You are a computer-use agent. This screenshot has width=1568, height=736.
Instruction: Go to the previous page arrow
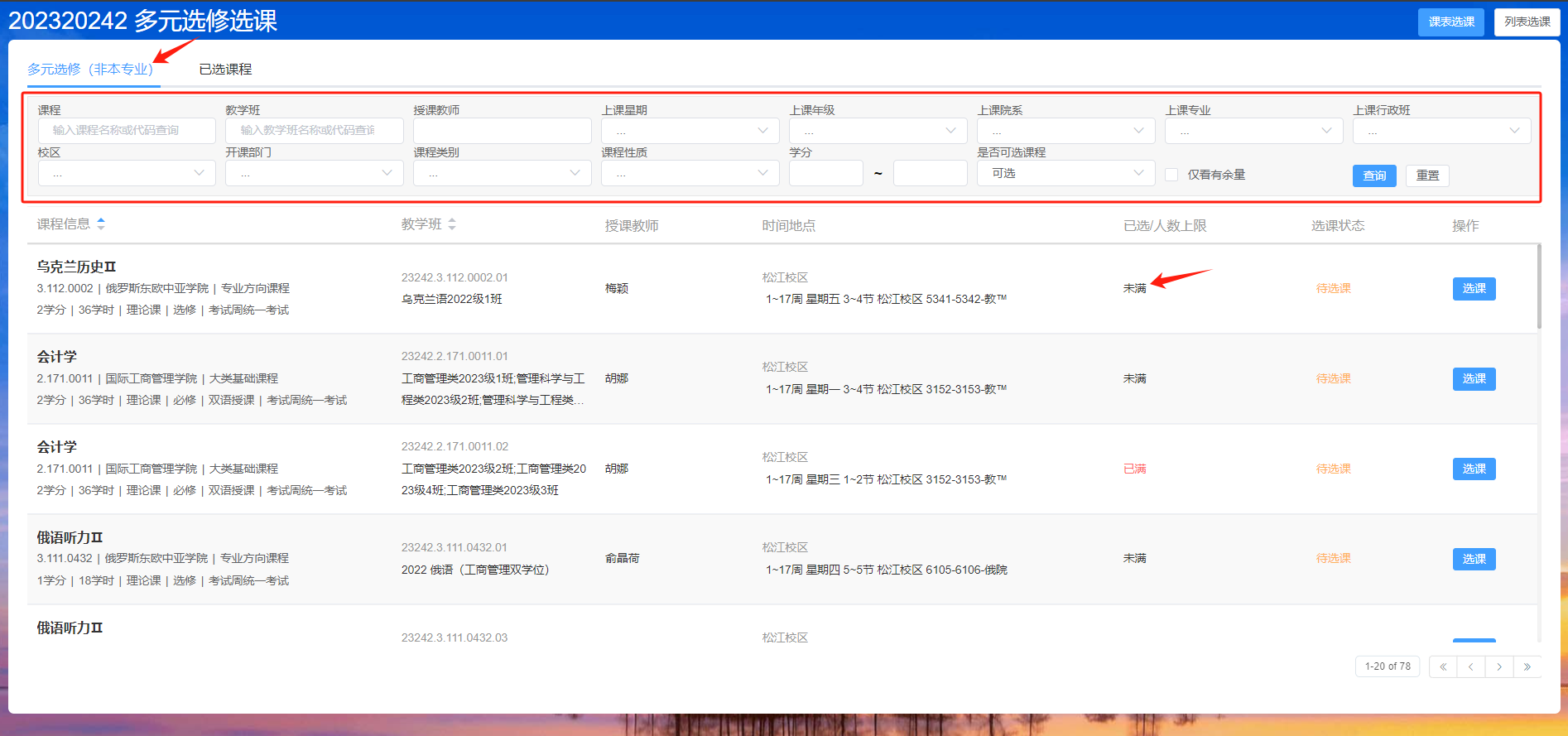point(1470,666)
